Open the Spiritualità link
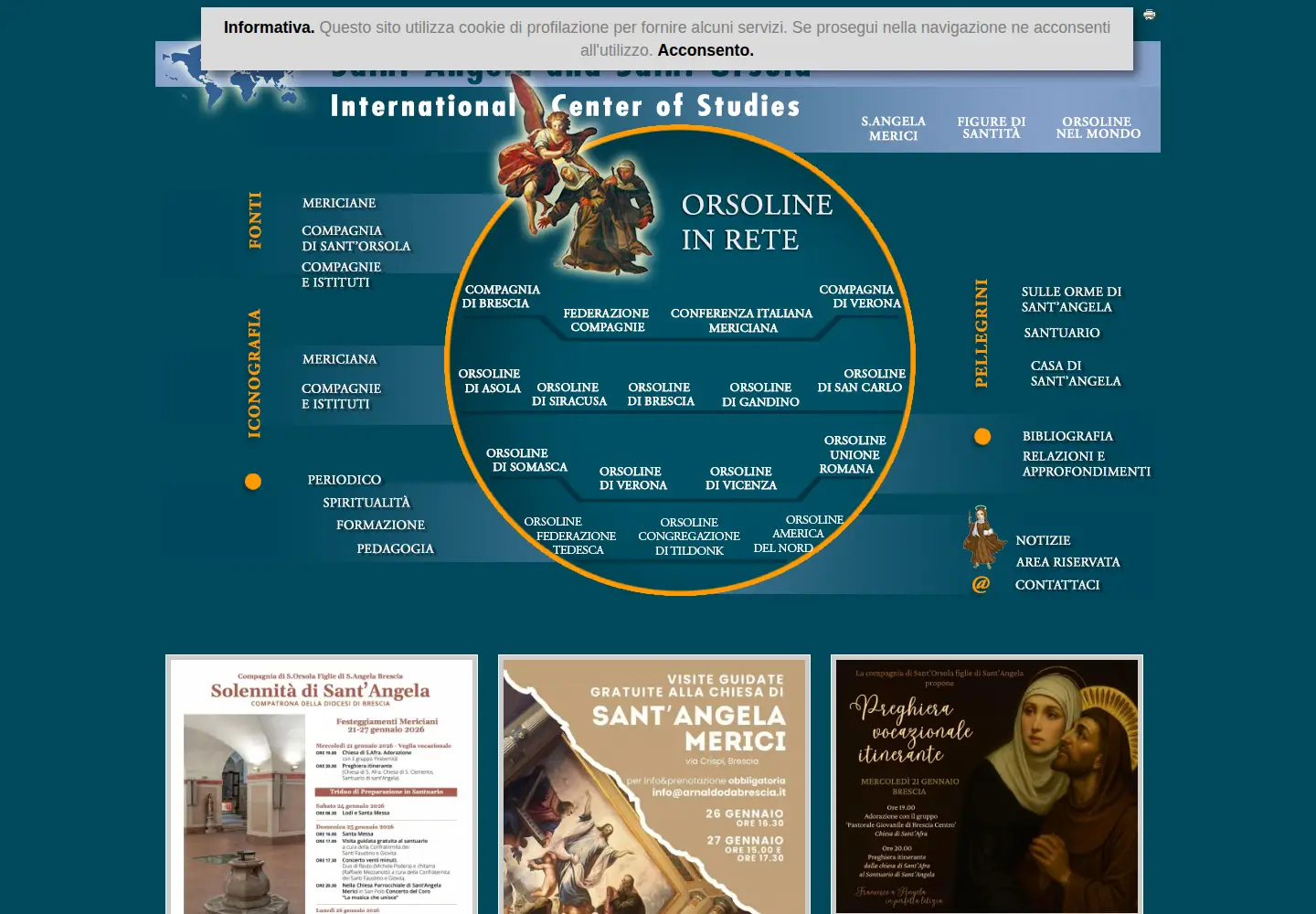This screenshot has height=914, width=1316. pos(366,503)
